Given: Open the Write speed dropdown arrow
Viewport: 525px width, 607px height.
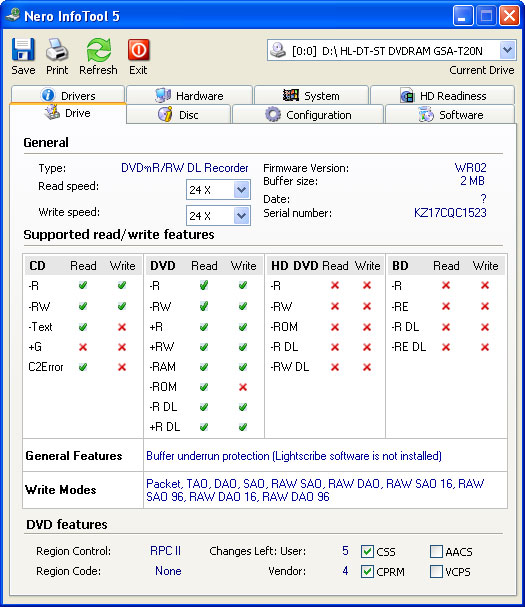Looking at the screenshot, I should pyautogui.click(x=242, y=216).
